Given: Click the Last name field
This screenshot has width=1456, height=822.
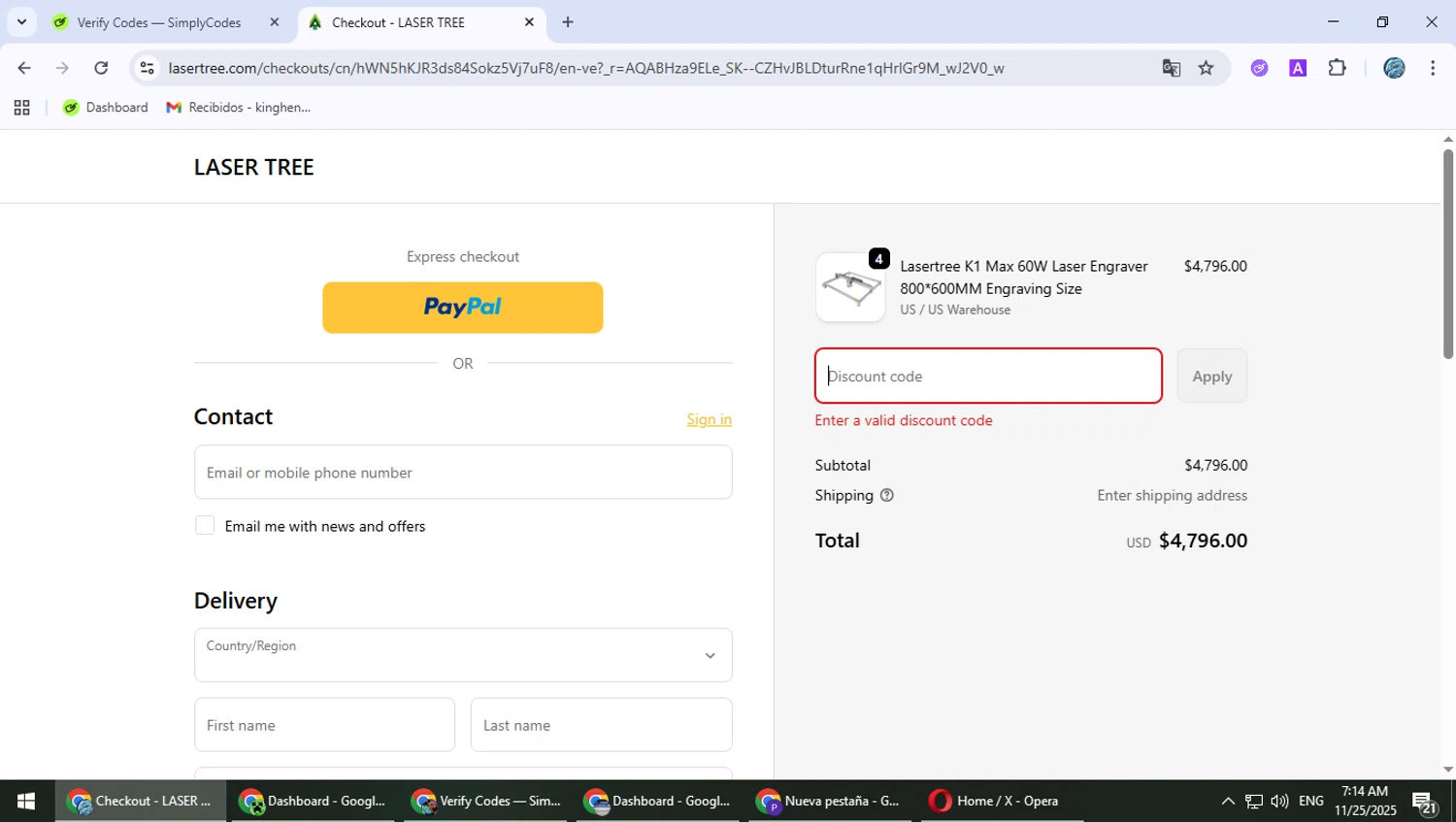Looking at the screenshot, I should (x=602, y=725).
